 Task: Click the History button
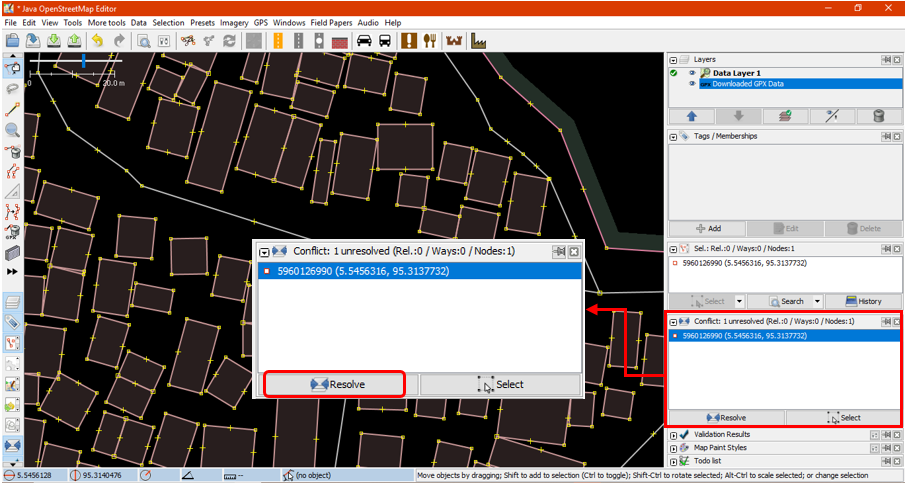coord(862,301)
